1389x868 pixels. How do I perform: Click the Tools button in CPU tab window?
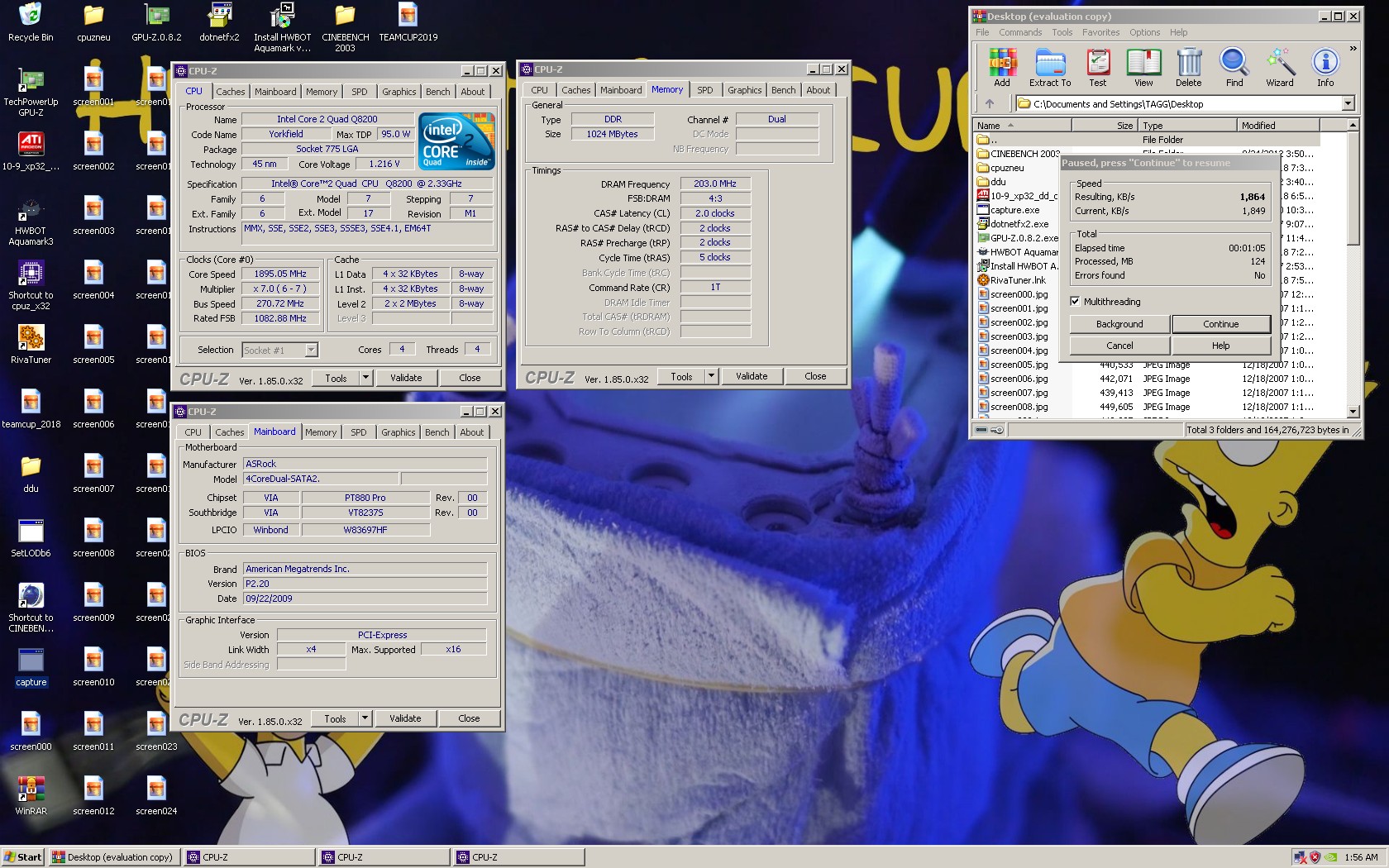[x=336, y=378]
